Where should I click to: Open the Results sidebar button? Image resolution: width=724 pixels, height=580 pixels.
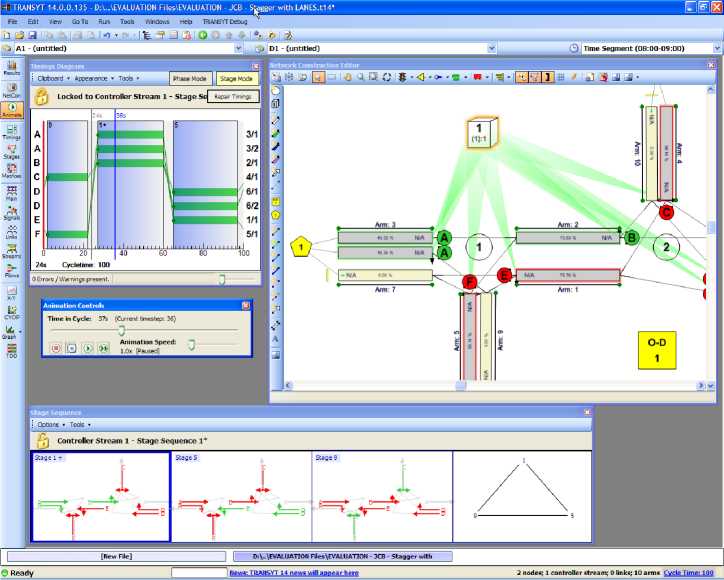coord(12,68)
